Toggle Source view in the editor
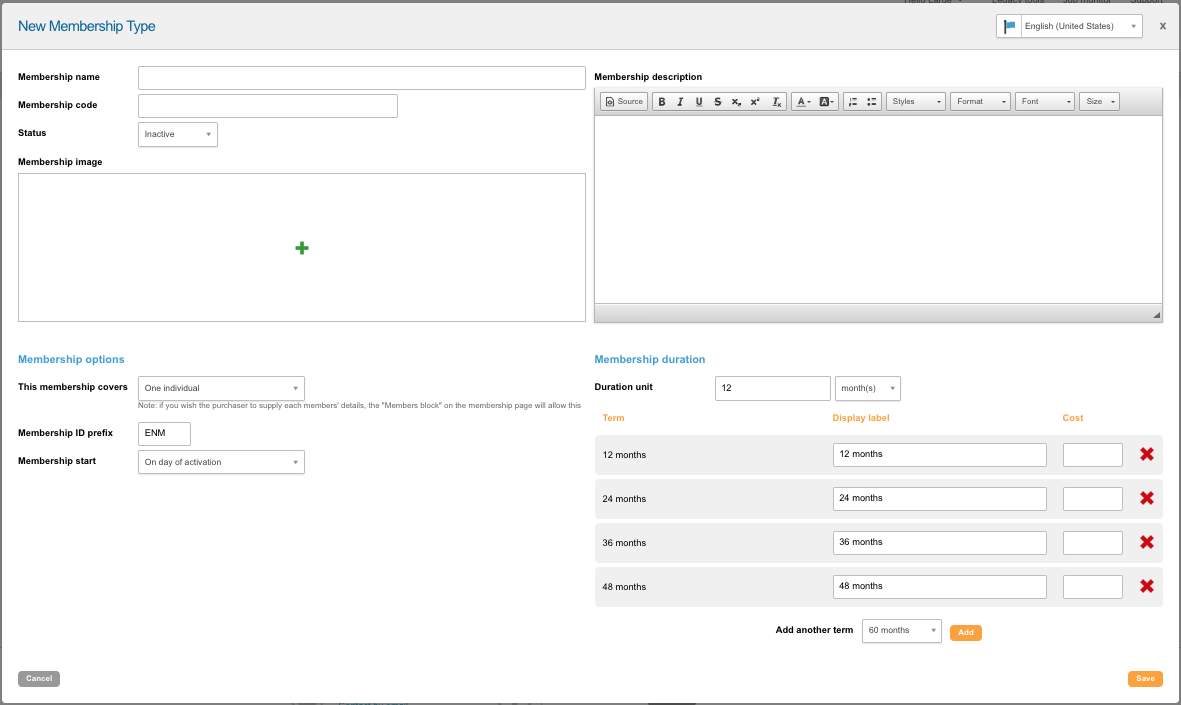Viewport: 1181px width, 705px height. coord(625,102)
